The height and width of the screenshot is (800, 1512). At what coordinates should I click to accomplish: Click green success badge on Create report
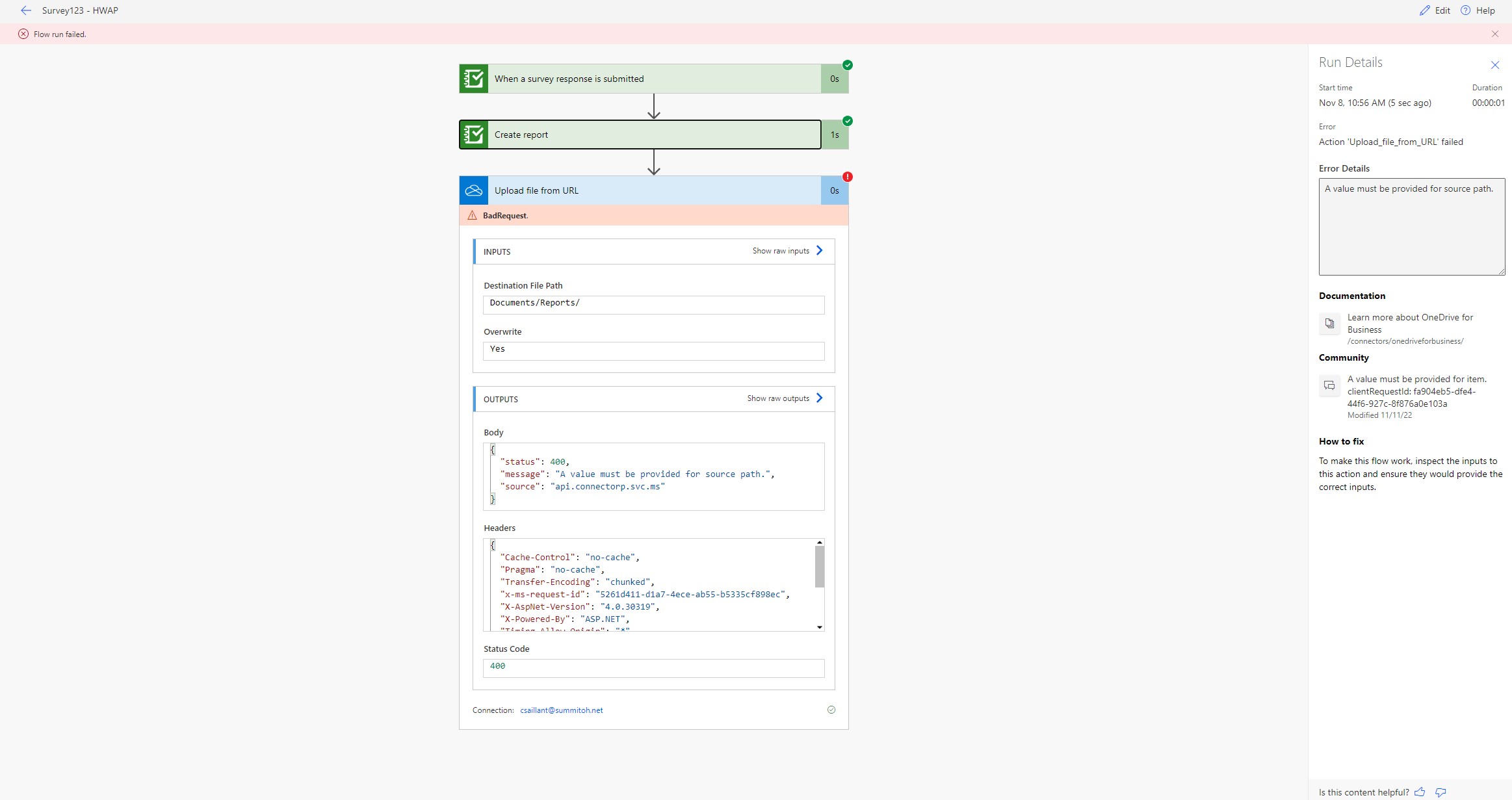click(848, 121)
